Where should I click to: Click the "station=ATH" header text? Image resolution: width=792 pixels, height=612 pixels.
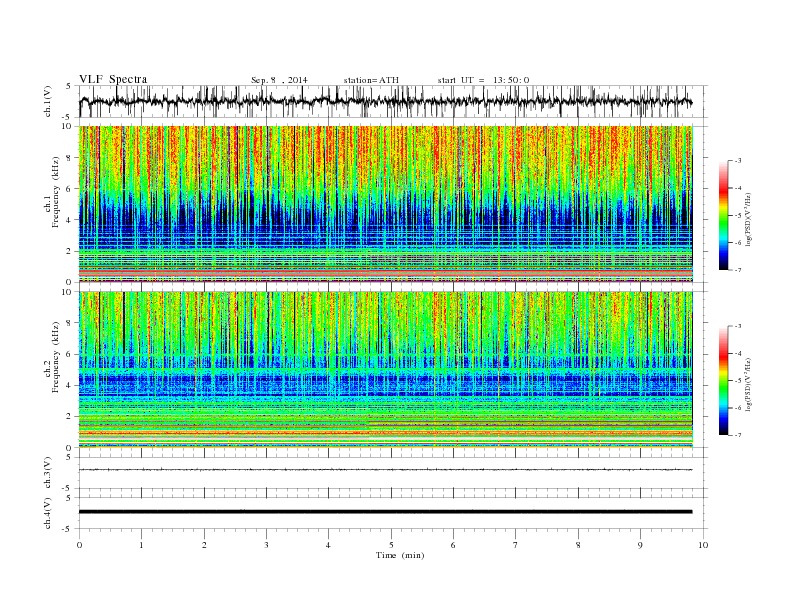(x=371, y=80)
